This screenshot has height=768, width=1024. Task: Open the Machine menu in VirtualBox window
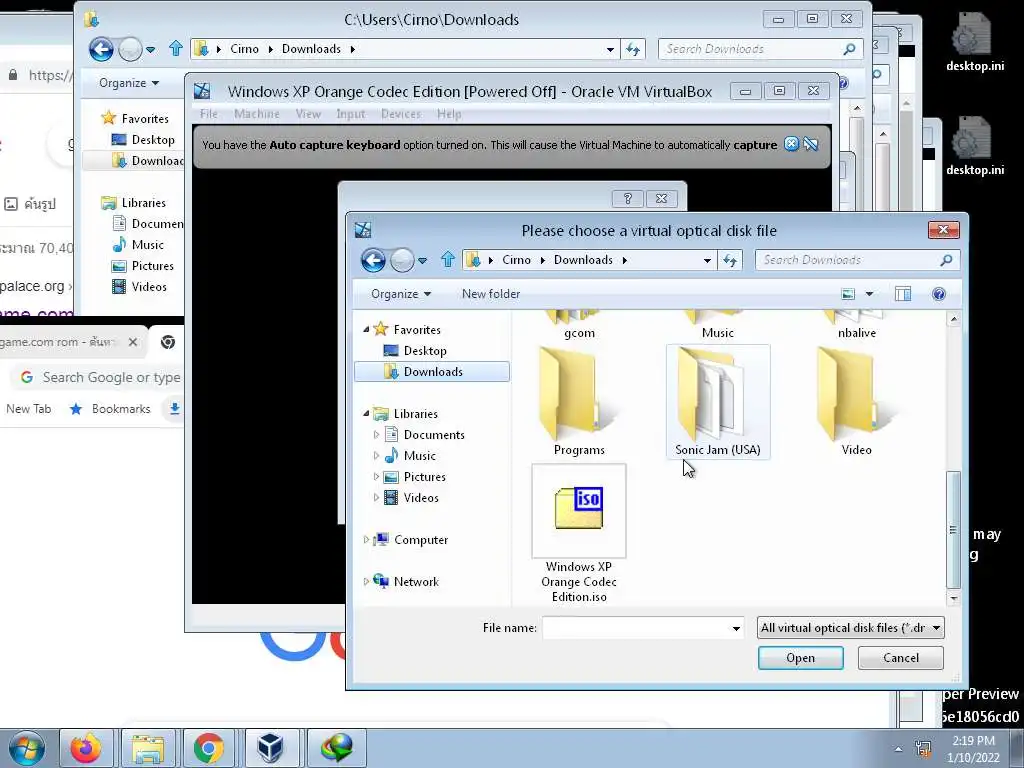(257, 114)
